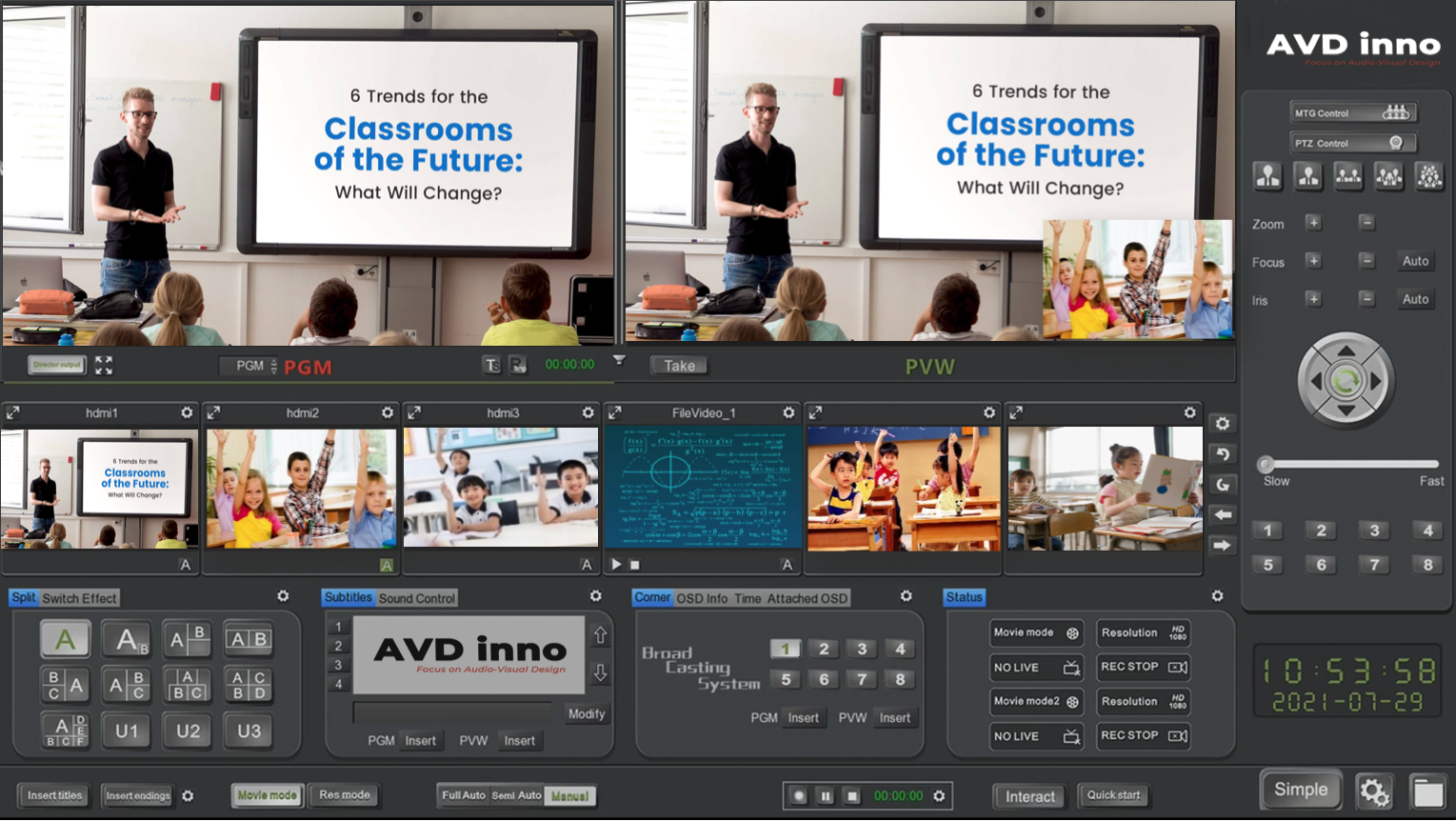This screenshot has width=1456, height=821.
Task: Click the Take button
Action: coord(680,366)
